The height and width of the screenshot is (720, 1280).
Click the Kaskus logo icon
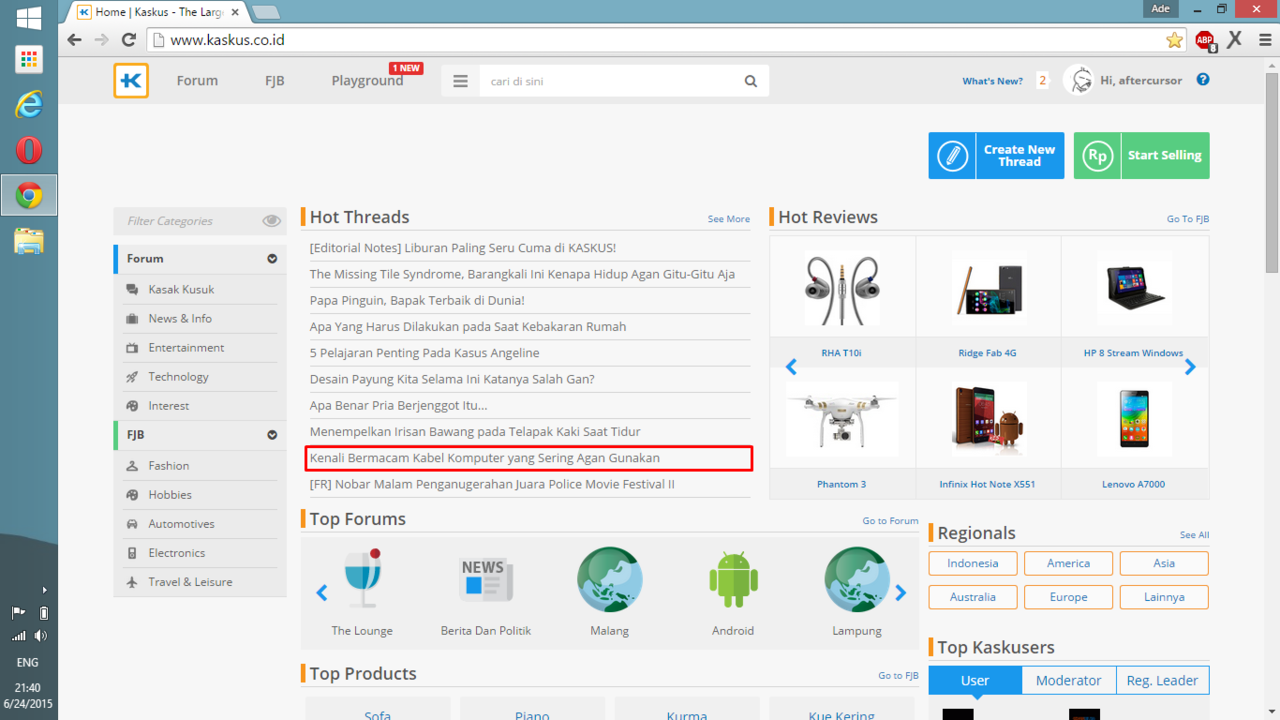pyautogui.click(x=131, y=81)
